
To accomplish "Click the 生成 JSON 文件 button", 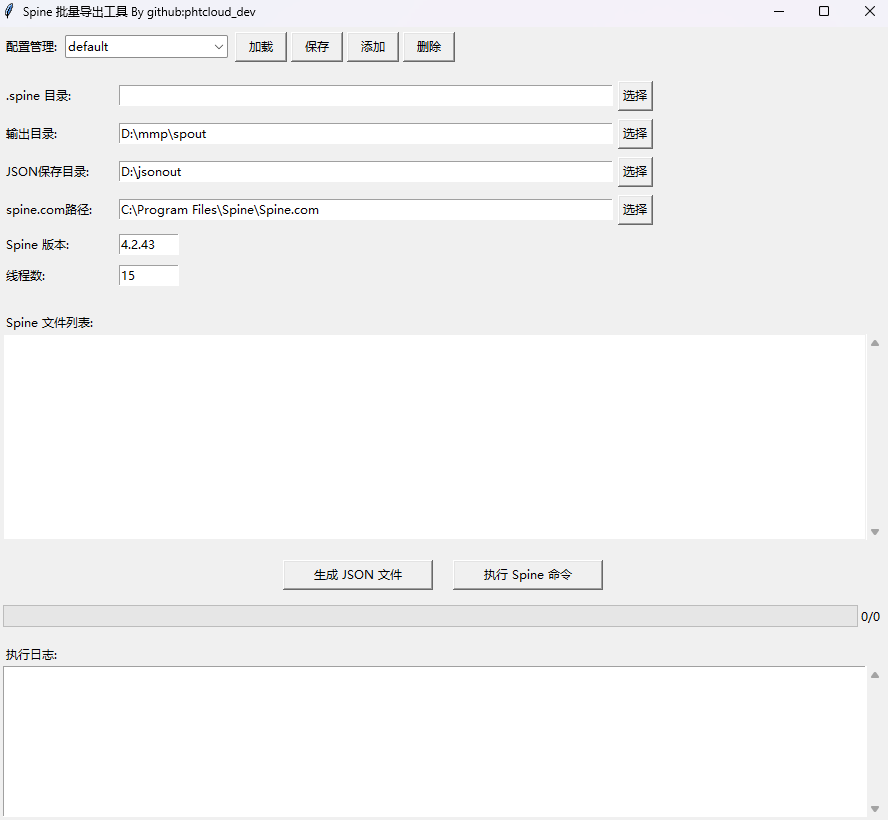I will [358, 575].
